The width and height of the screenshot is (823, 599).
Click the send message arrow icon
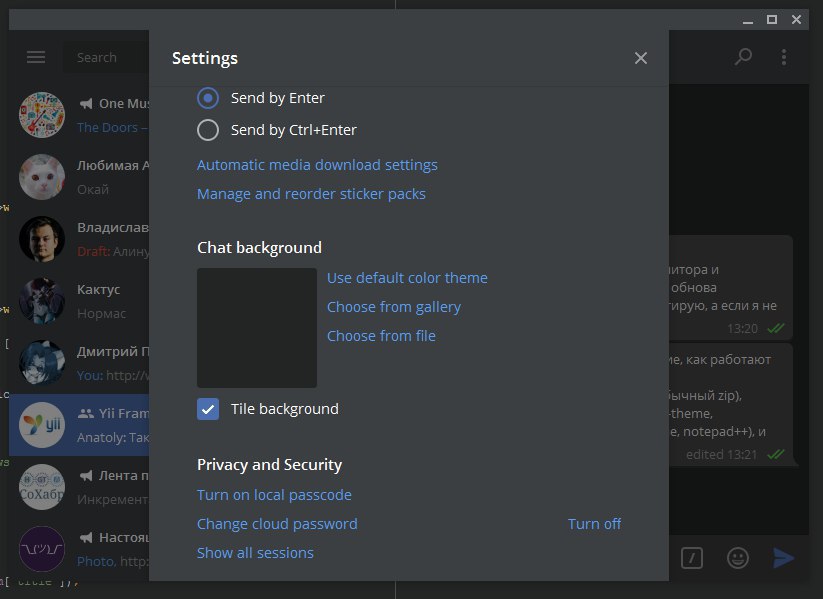coord(784,557)
